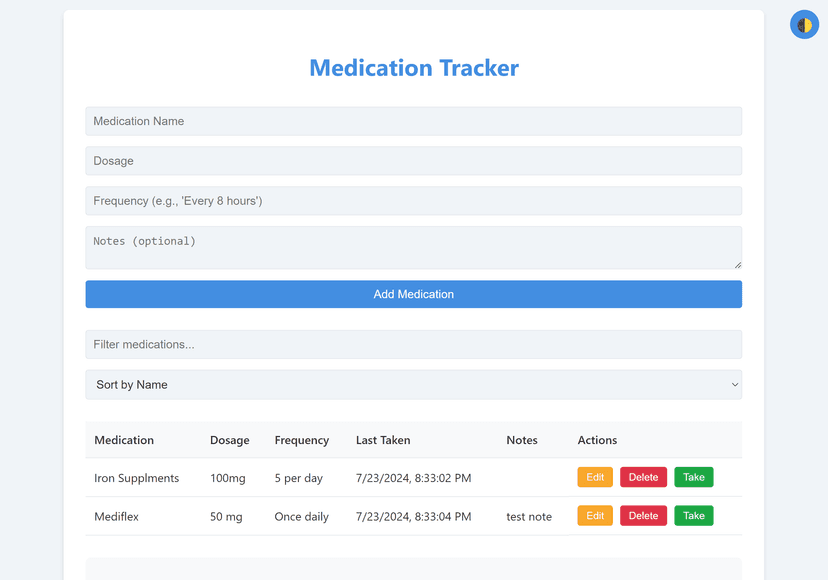Click the Frequency column header
The height and width of the screenshot is (580, 828).
(302, 440)
